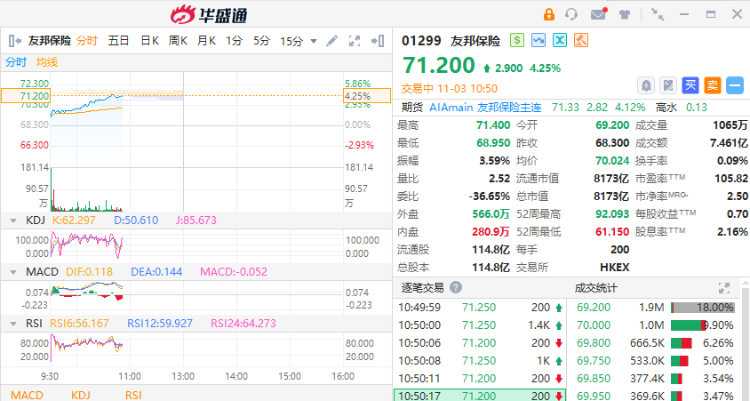Collapse the MACD indicator panel
The height and width of the screenshot is (401, 750).
click(11, 272)
